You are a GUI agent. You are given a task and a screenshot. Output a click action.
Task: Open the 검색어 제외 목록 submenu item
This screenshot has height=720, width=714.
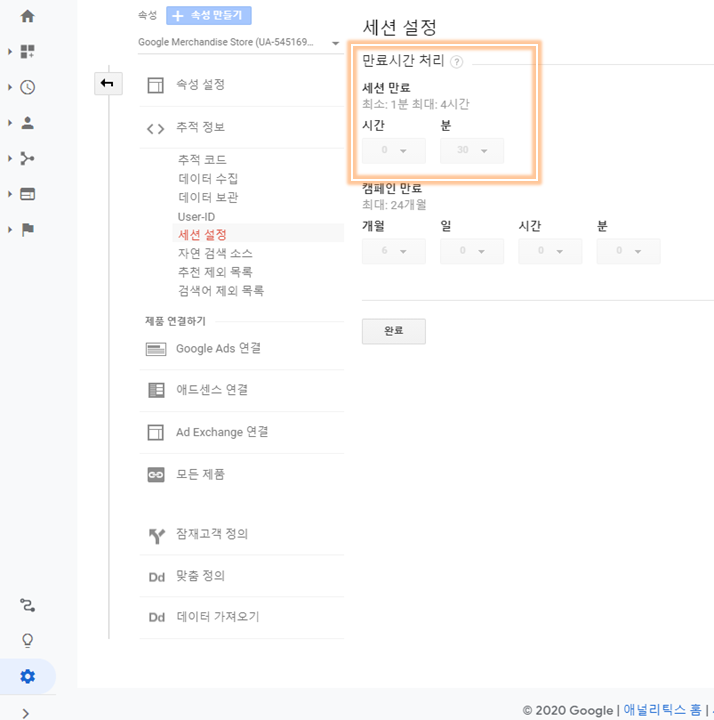tap(221, 291)
